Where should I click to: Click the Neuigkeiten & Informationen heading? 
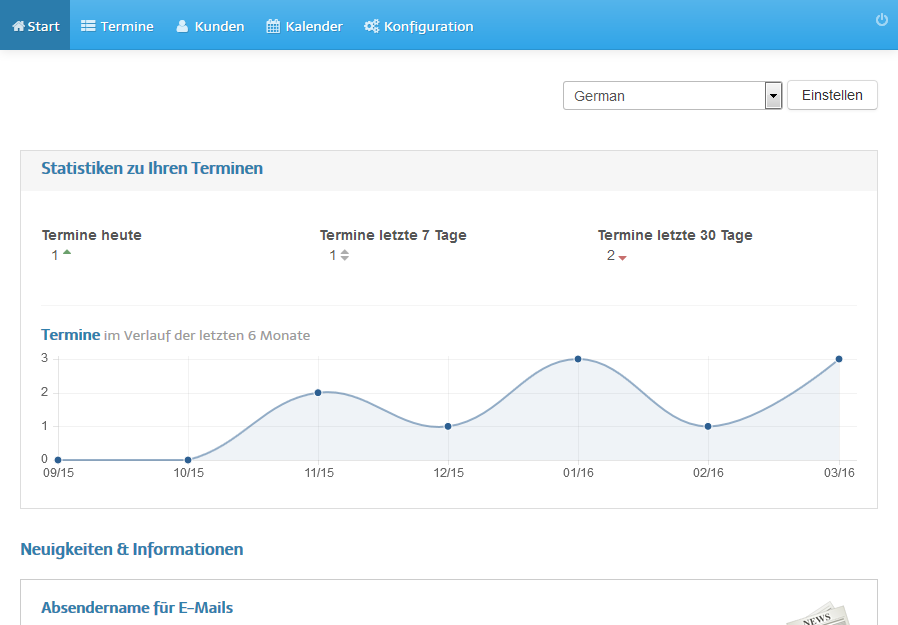[x=132, y=549]
